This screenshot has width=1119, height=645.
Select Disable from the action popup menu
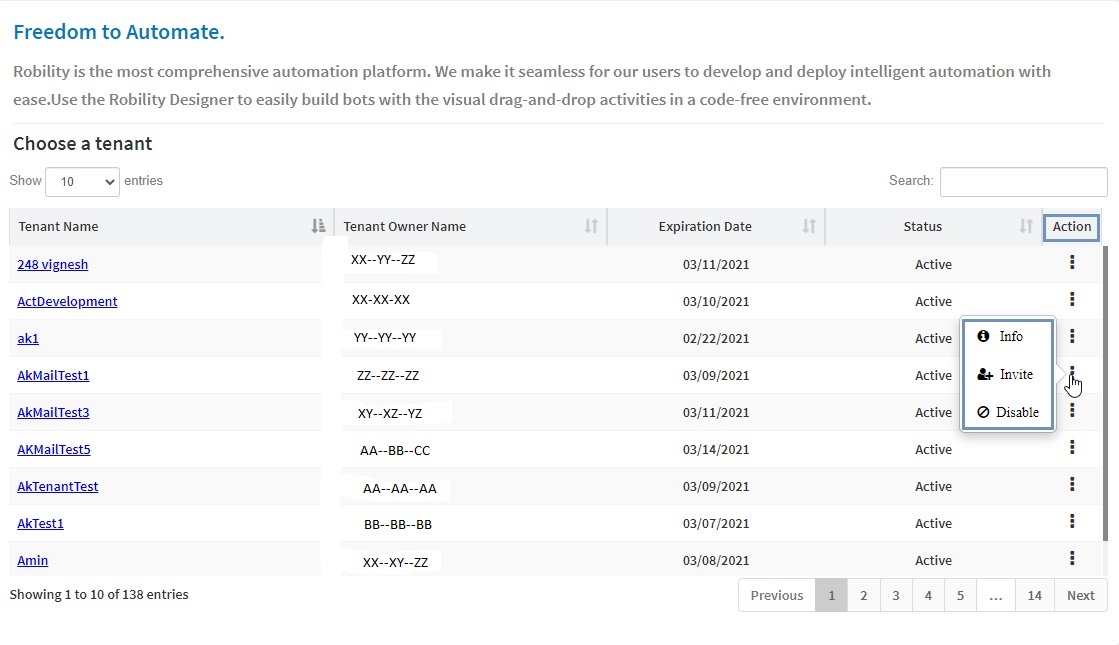point(1008,412)
